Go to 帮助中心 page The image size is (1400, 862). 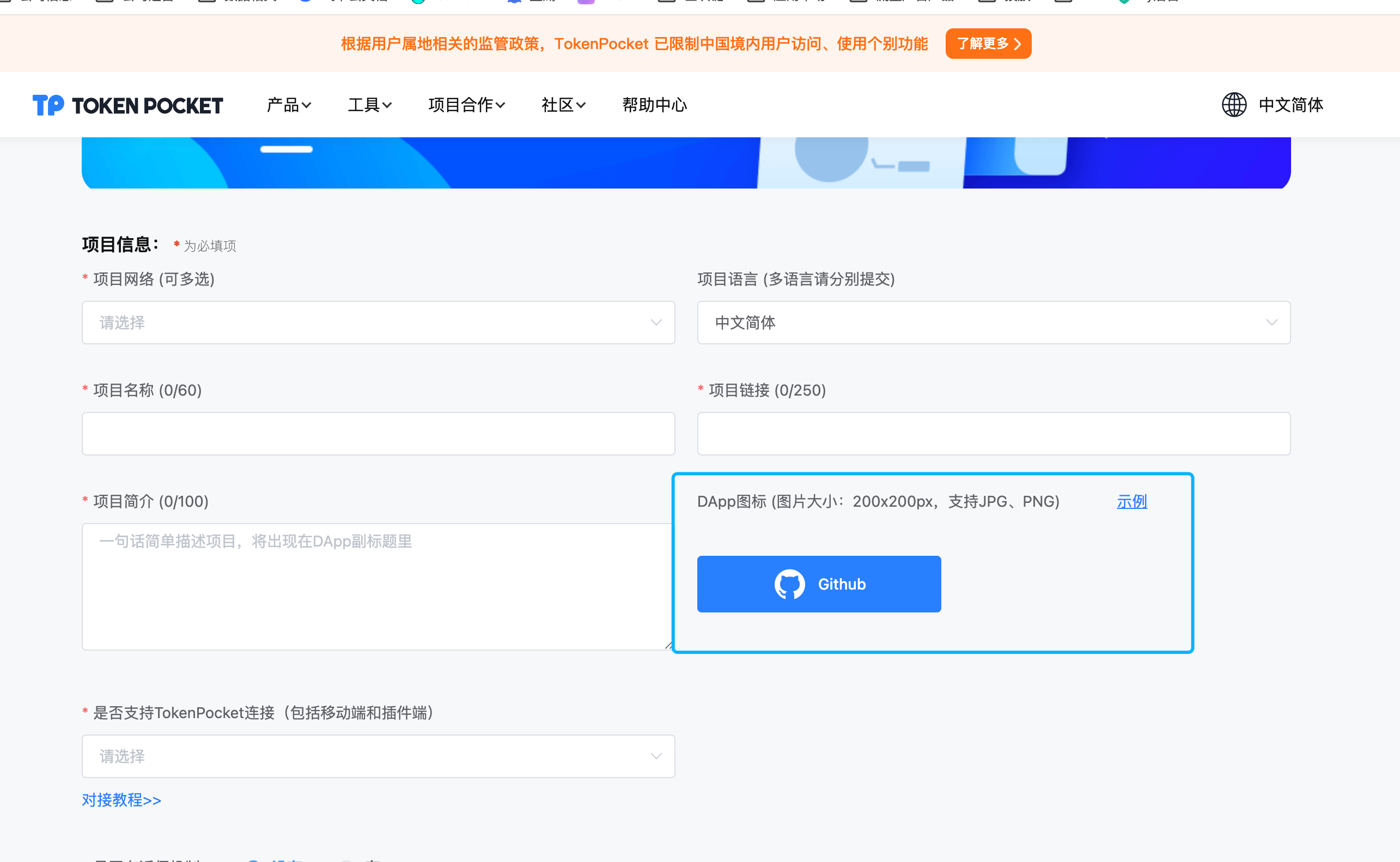[x=654, y=105]
